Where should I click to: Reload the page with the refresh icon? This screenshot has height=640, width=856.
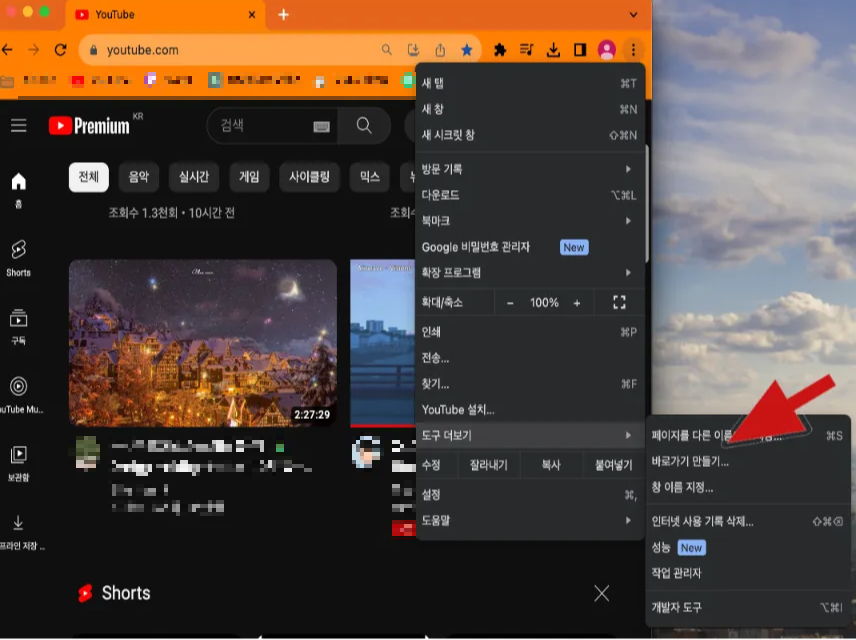coord(61,50)
